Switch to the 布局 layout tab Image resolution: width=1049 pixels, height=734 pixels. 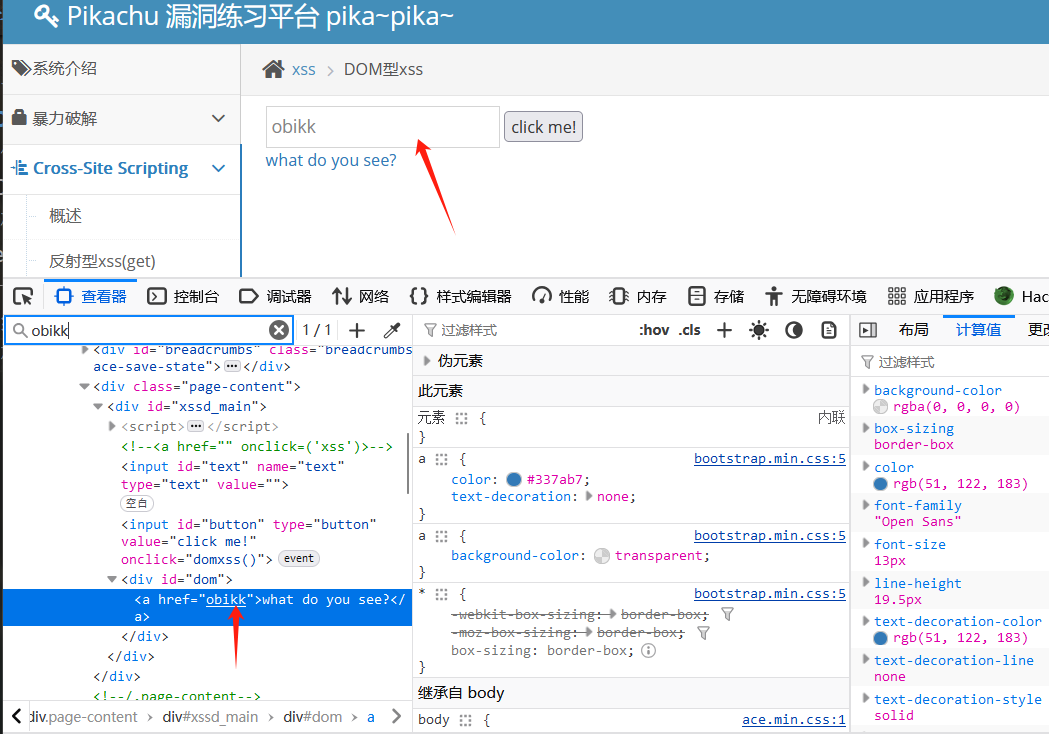click(914, 330)
